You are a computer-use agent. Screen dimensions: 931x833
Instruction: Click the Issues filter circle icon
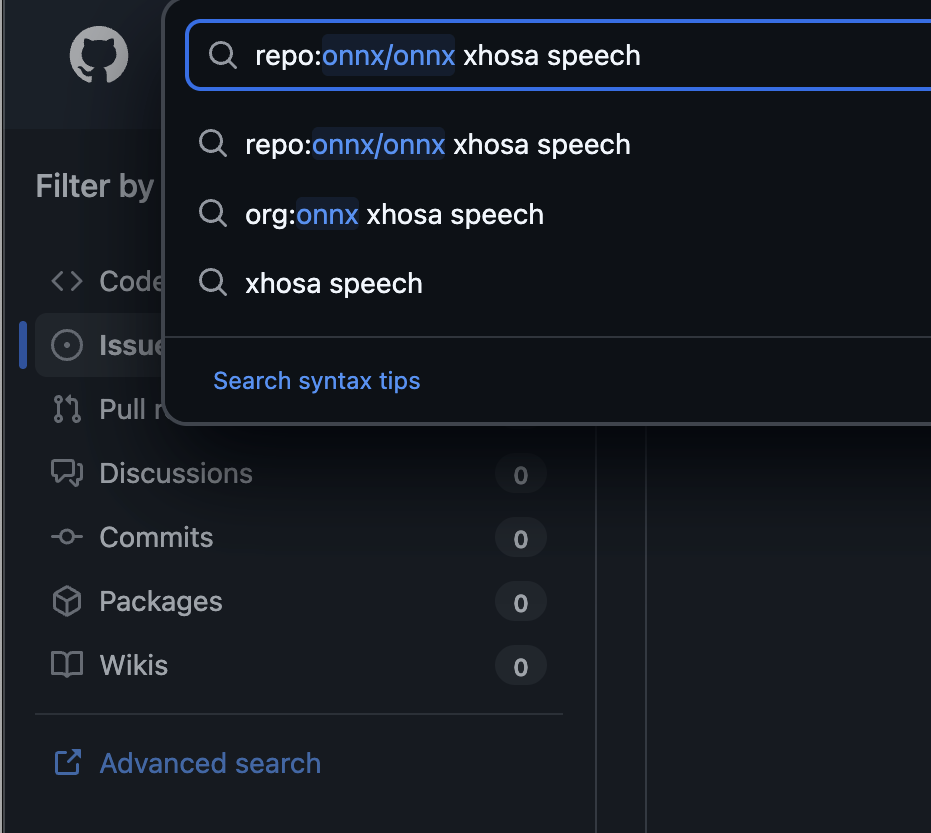coord(67,345)
